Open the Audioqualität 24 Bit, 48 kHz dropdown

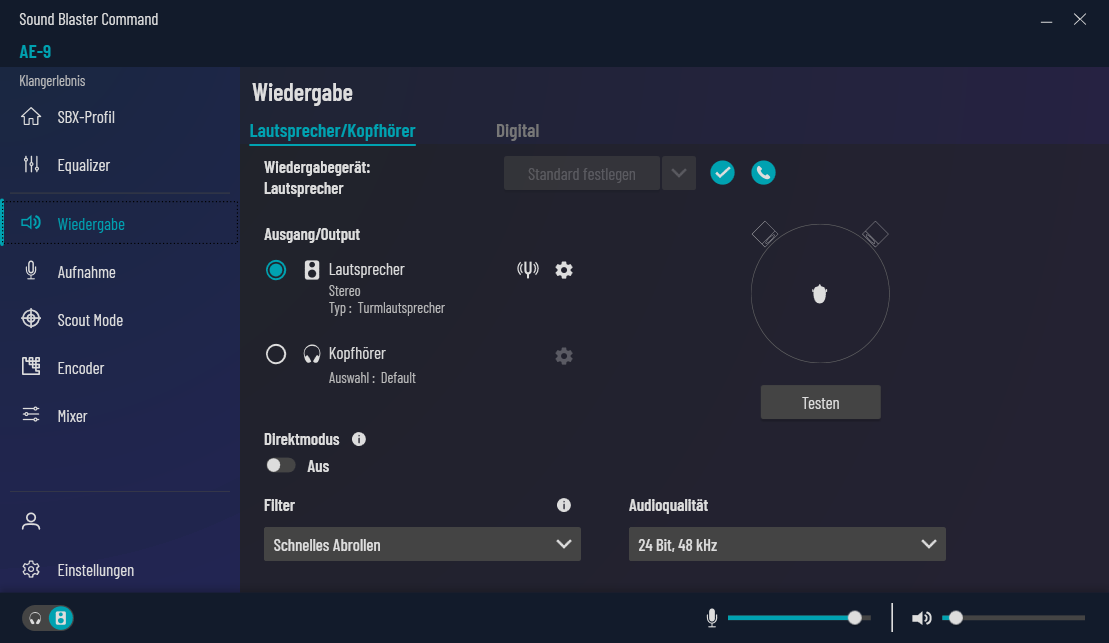(x=787, y=544)
